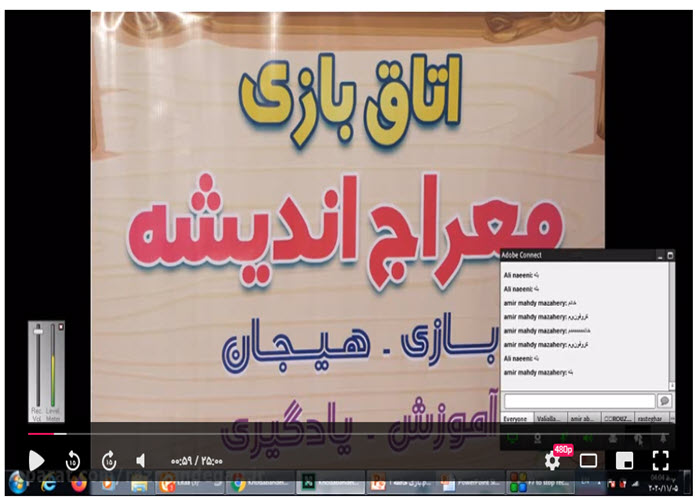696x498 pixels.
Task: Show more chat tabs with overflow arrow
Action: [672, 419]
